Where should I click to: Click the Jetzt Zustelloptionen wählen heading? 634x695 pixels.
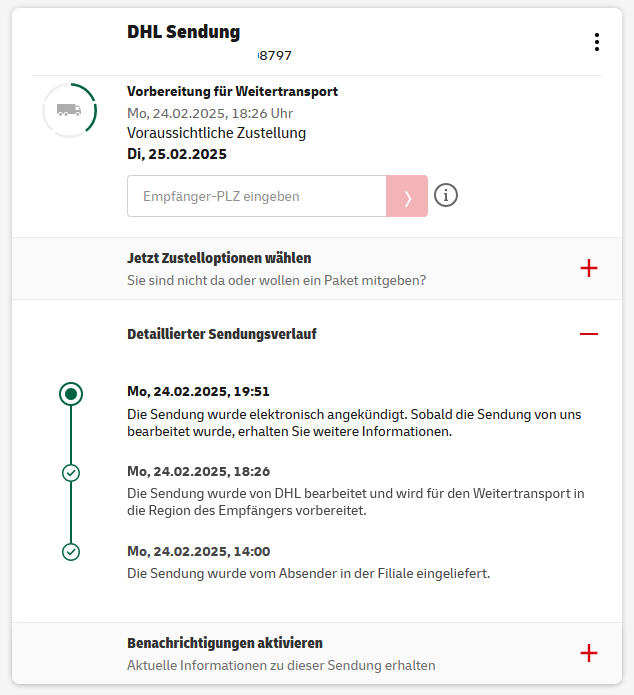pos(219,258)
